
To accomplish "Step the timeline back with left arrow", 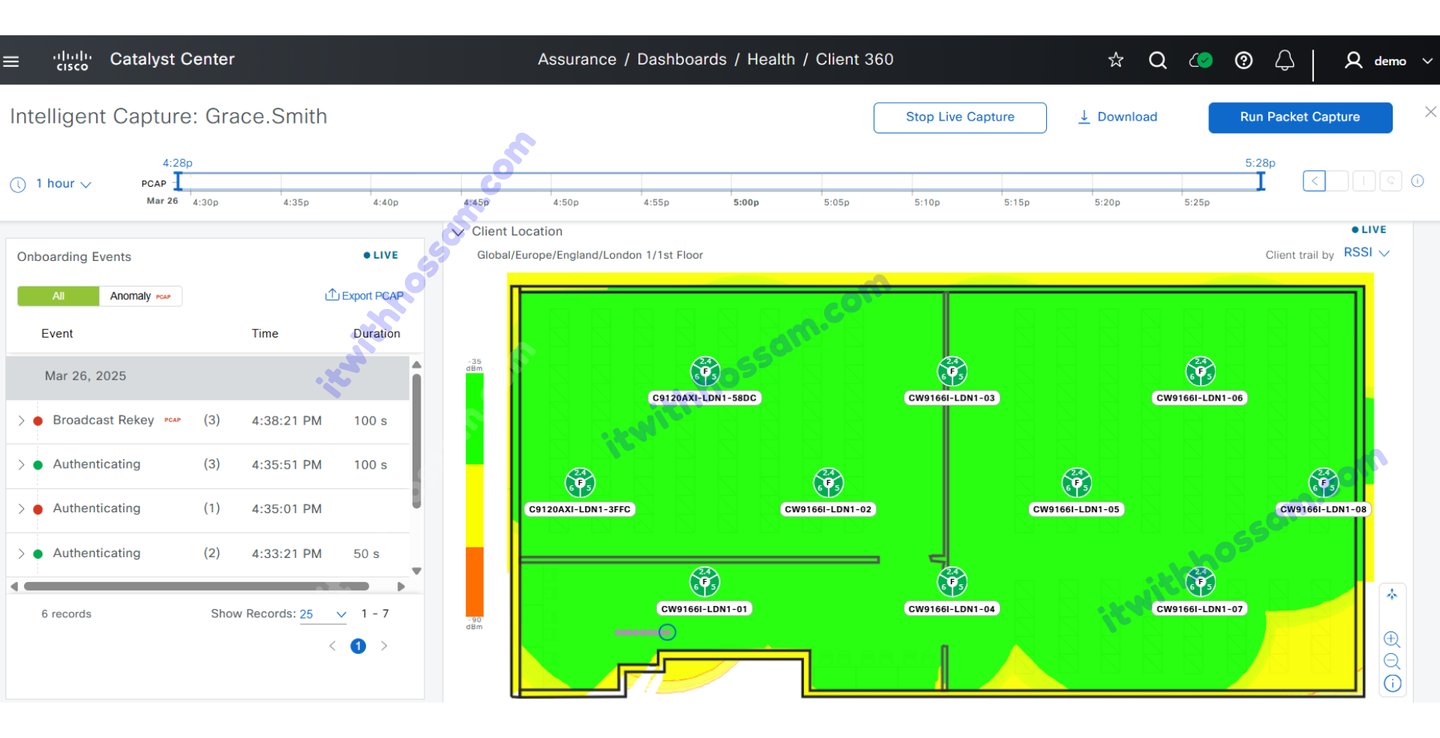I will pos(1314,181).
